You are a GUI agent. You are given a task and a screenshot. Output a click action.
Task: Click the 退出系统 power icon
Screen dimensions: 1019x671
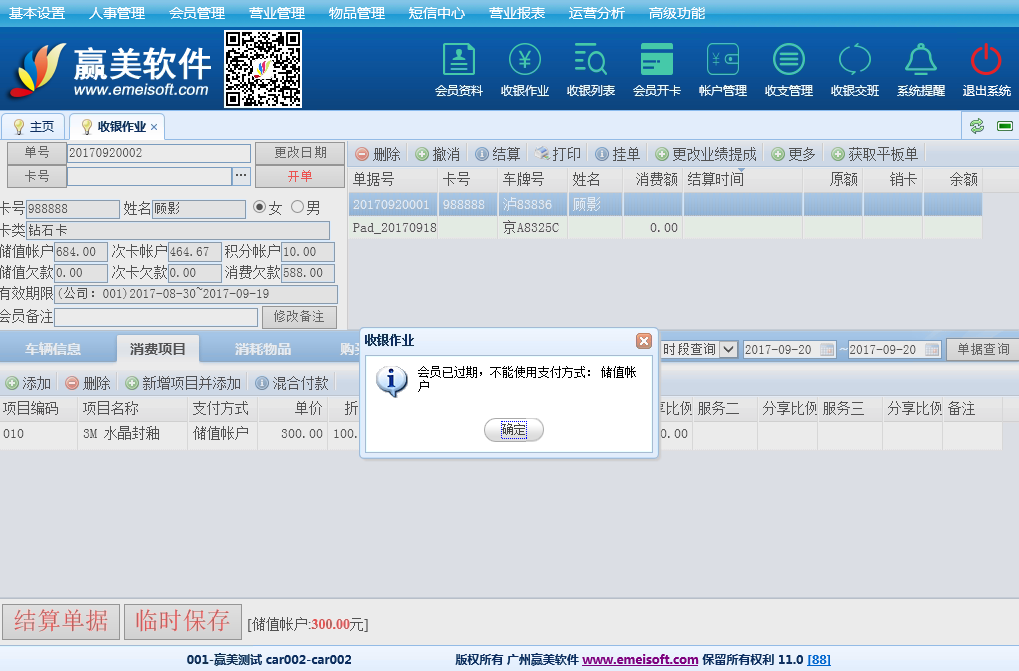pos(986,69)
